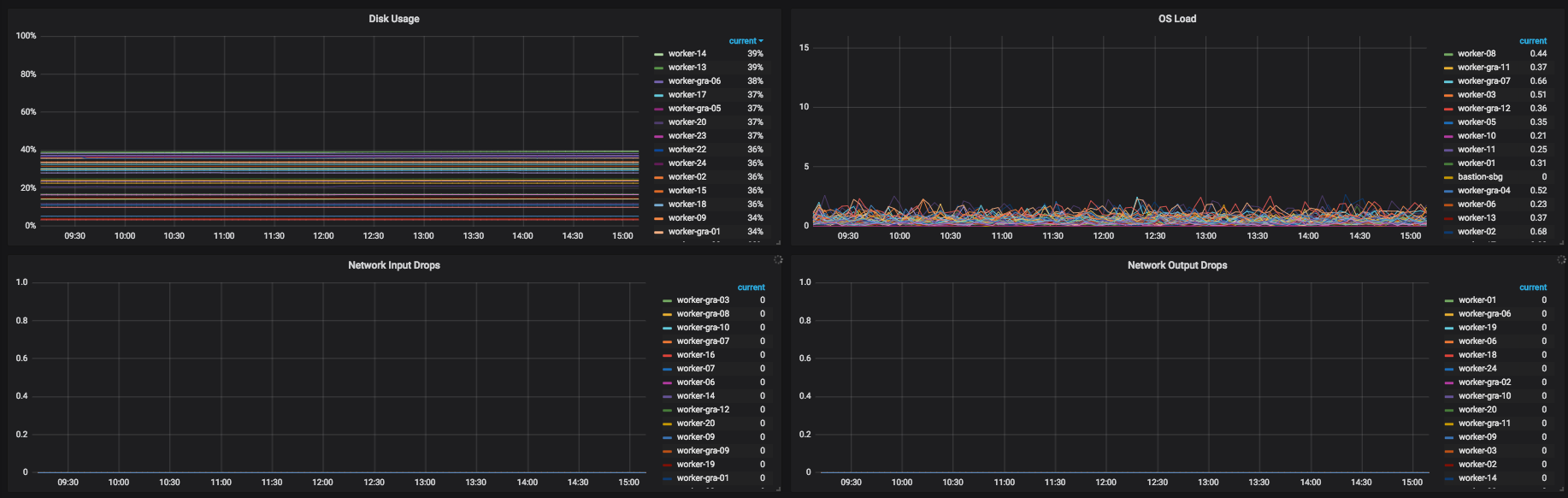Select worker-gra-01 in Network Input Drops legend
This screenshot has height=498, width=1568.
pyautogui.click(x=703, y=478)
